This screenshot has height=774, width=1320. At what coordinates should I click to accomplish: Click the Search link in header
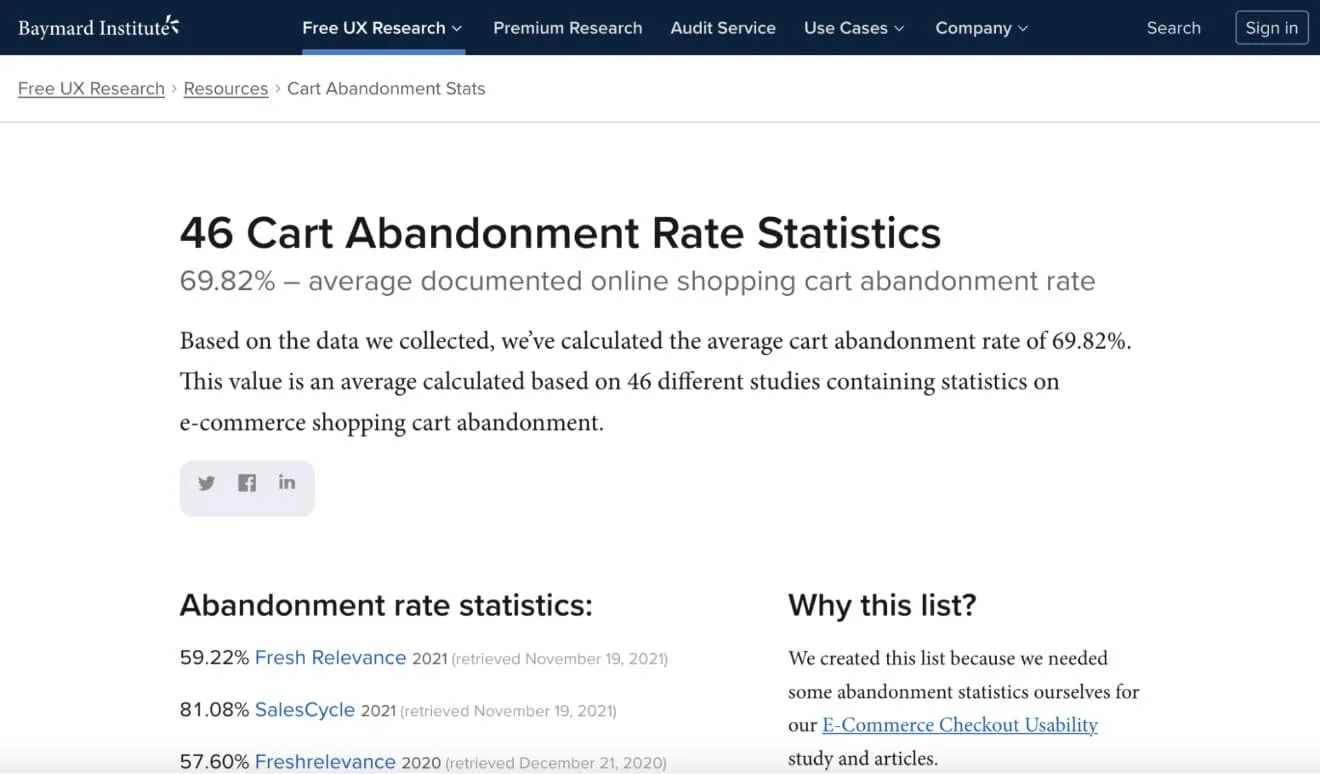[1173, 28]
